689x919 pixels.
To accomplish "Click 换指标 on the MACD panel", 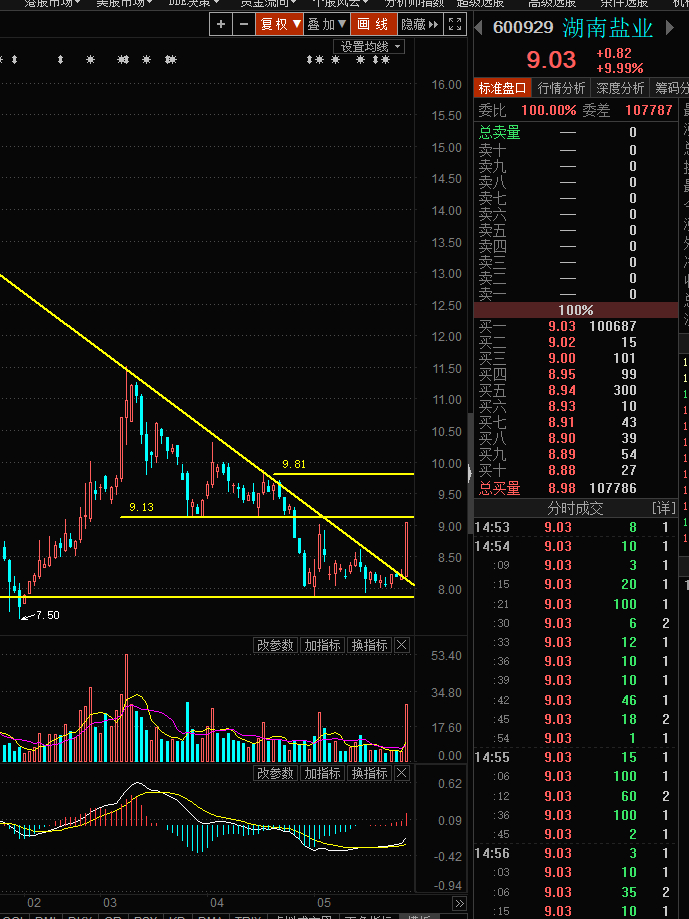I will tap(369, 773).
